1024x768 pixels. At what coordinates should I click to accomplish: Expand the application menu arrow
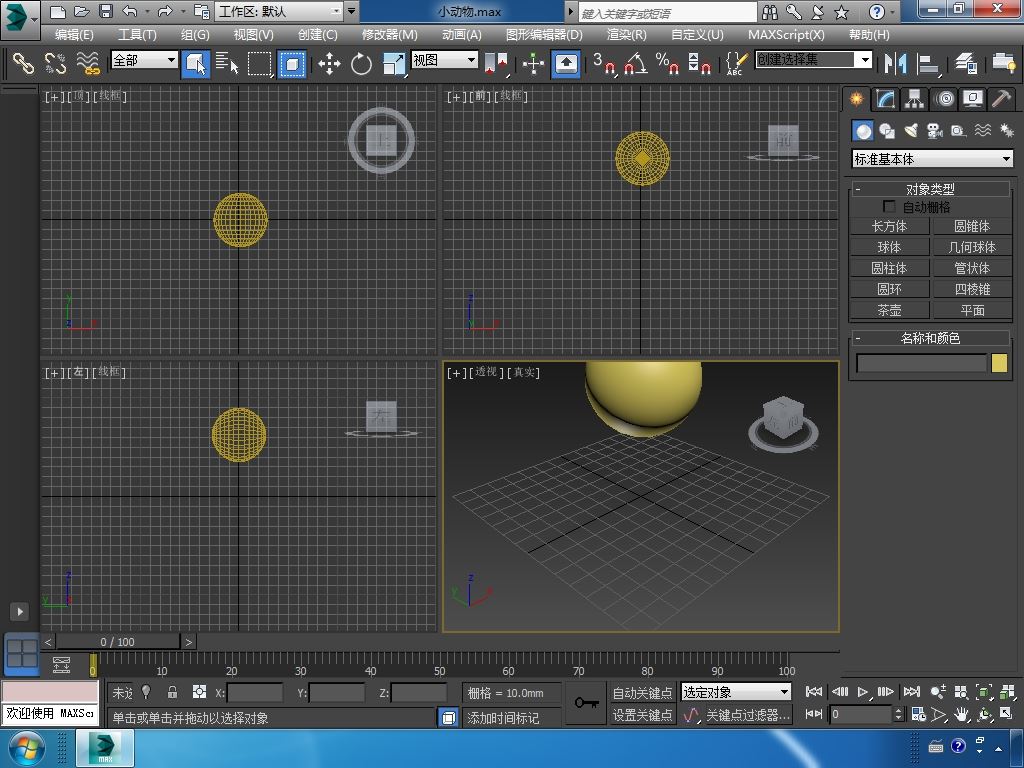coord(34,20)
